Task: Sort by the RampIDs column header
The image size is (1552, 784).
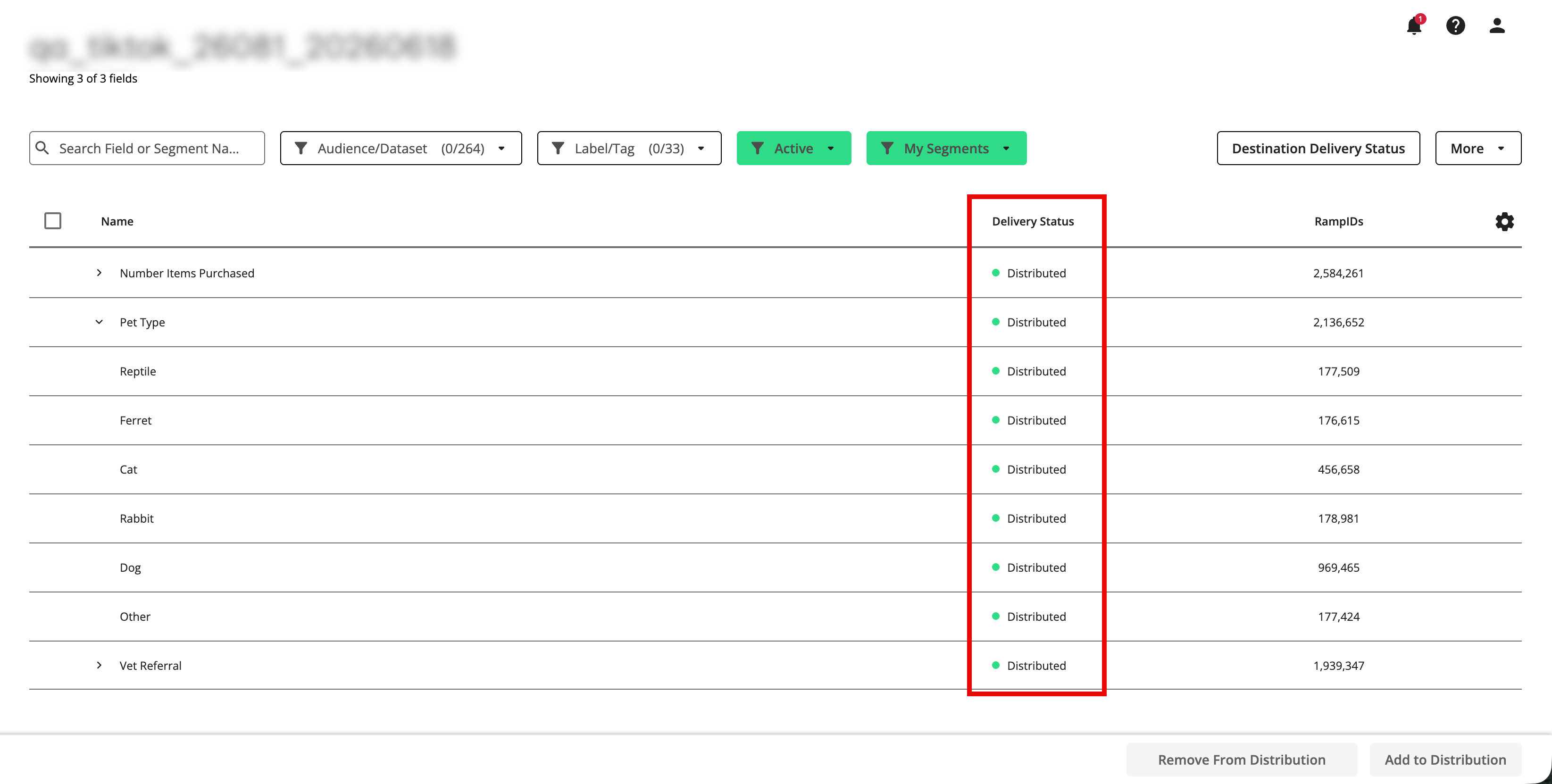Action: click(x=1338, y=221)
